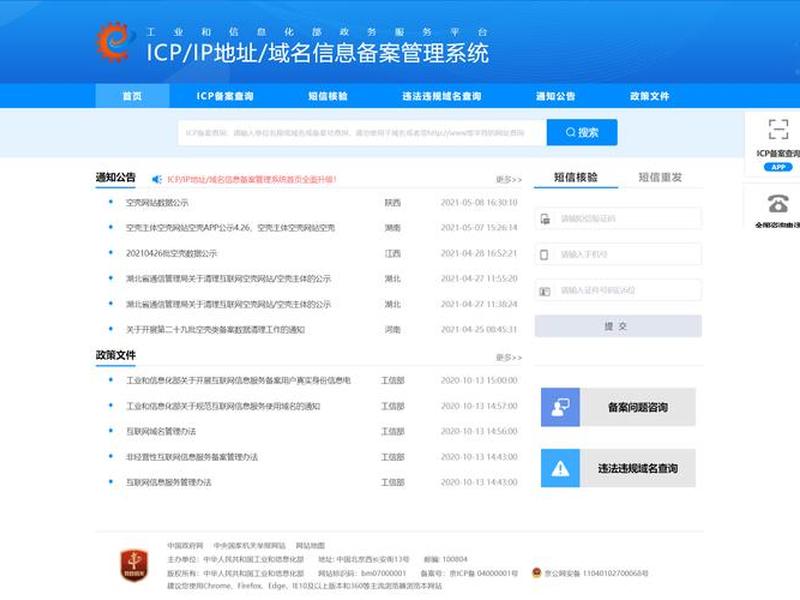
Task: Click the 京公网安备 record number link
Action: point(596,573)
